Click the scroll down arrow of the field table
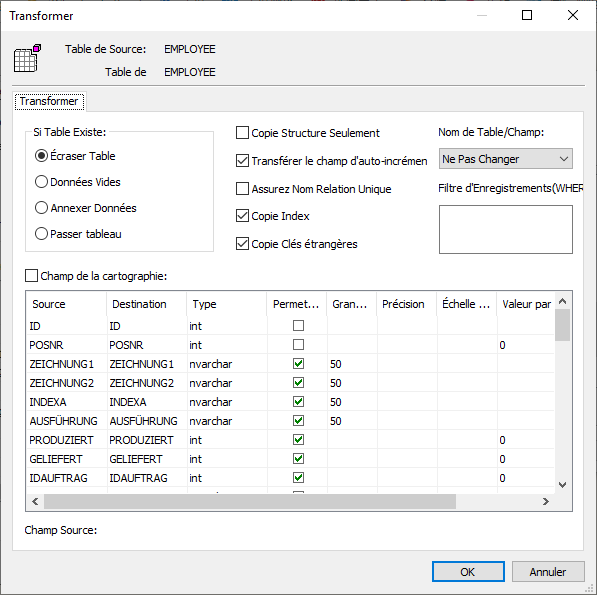Viewport: 597px width, 595px height. pyautogui.click(x=562, y=485)
